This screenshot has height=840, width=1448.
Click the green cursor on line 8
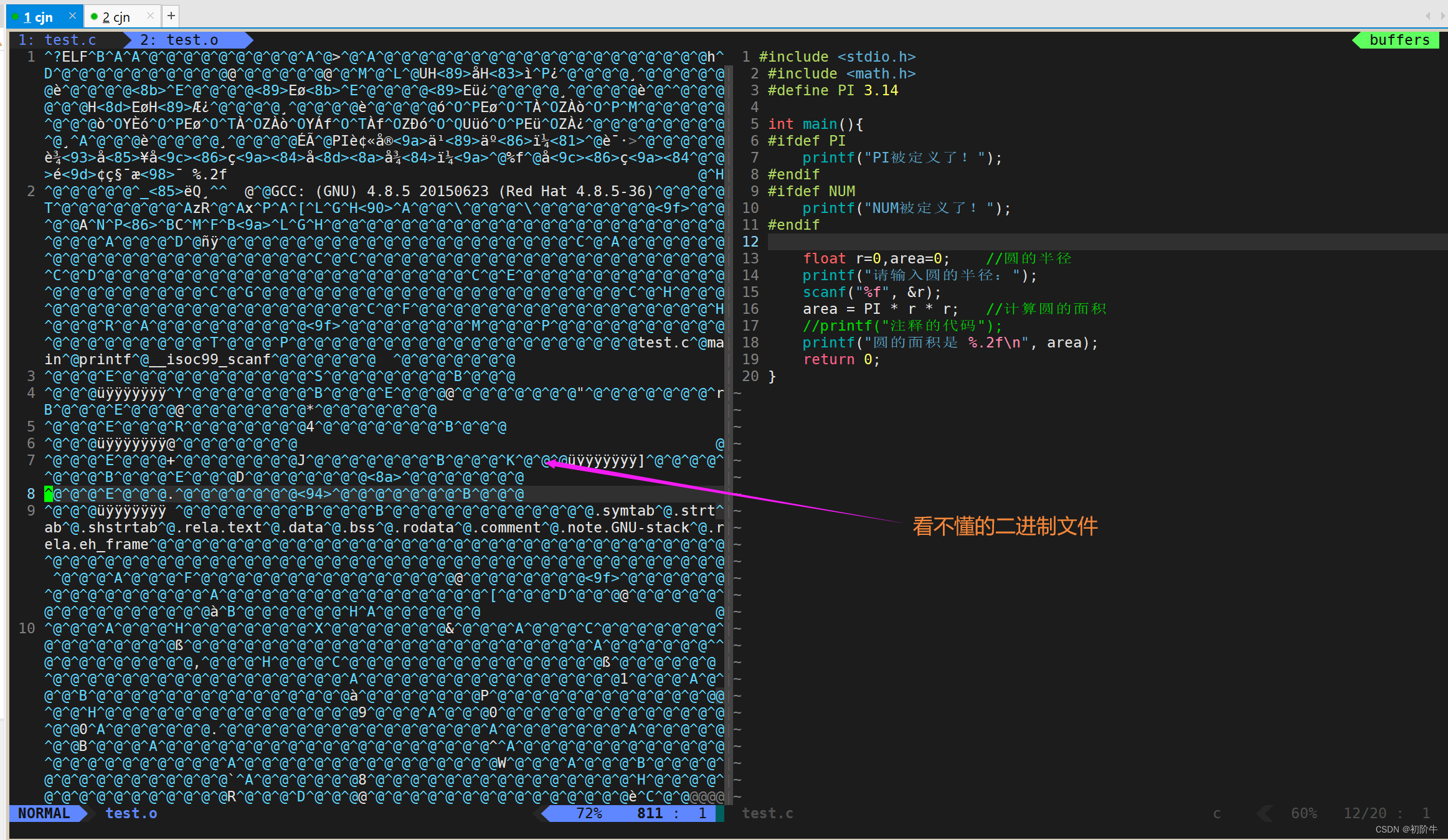coord(49,494)
